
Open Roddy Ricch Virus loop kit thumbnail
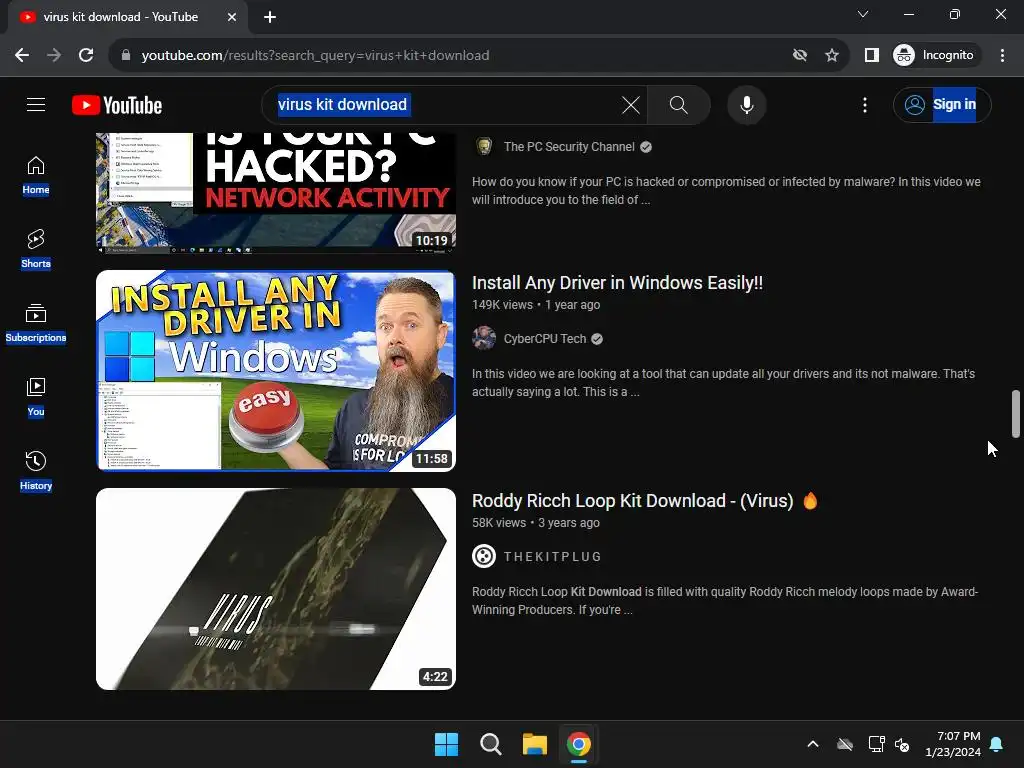pyautogui.click(x=276, y=588)
